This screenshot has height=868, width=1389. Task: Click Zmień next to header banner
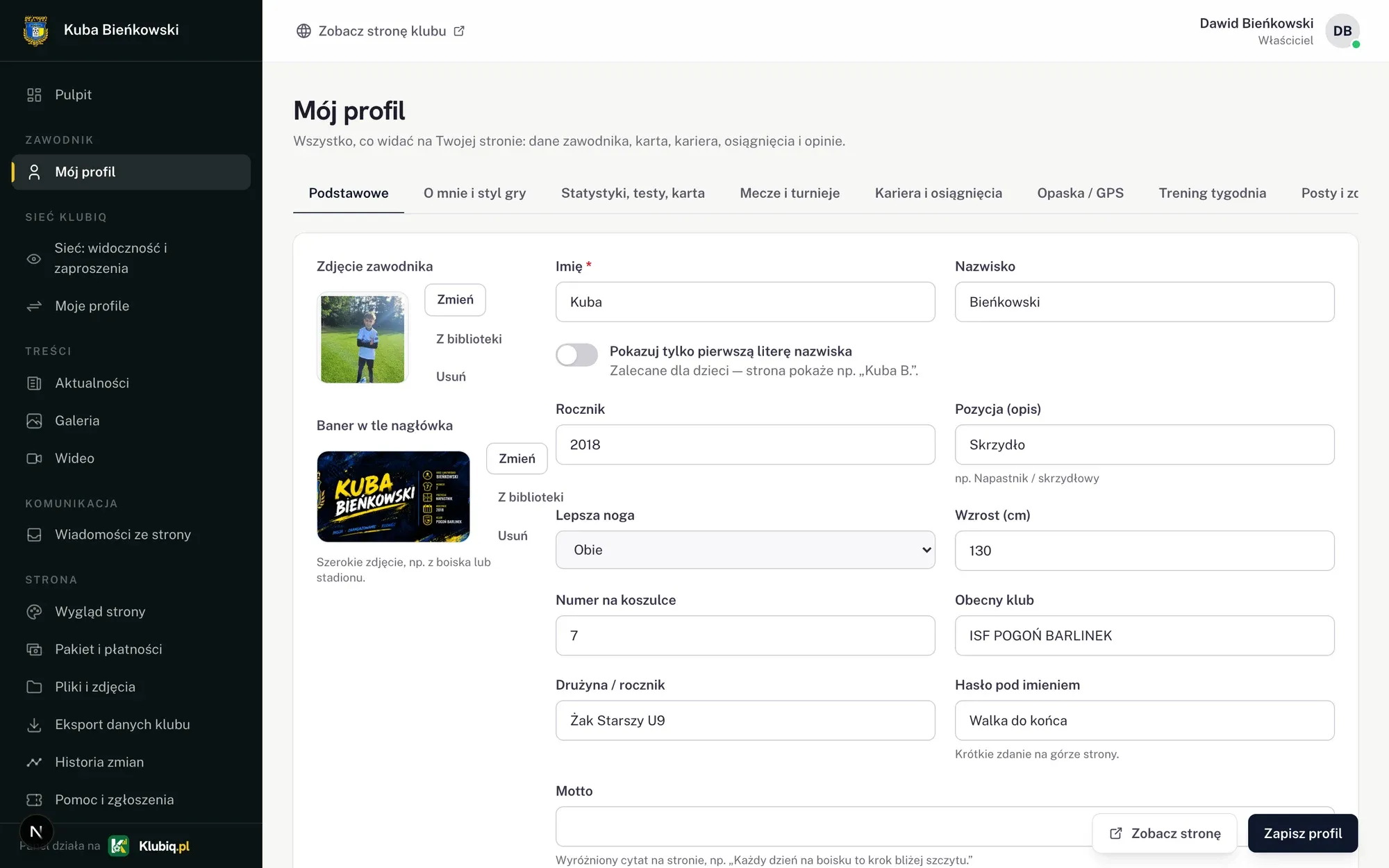tap(517, 459)
